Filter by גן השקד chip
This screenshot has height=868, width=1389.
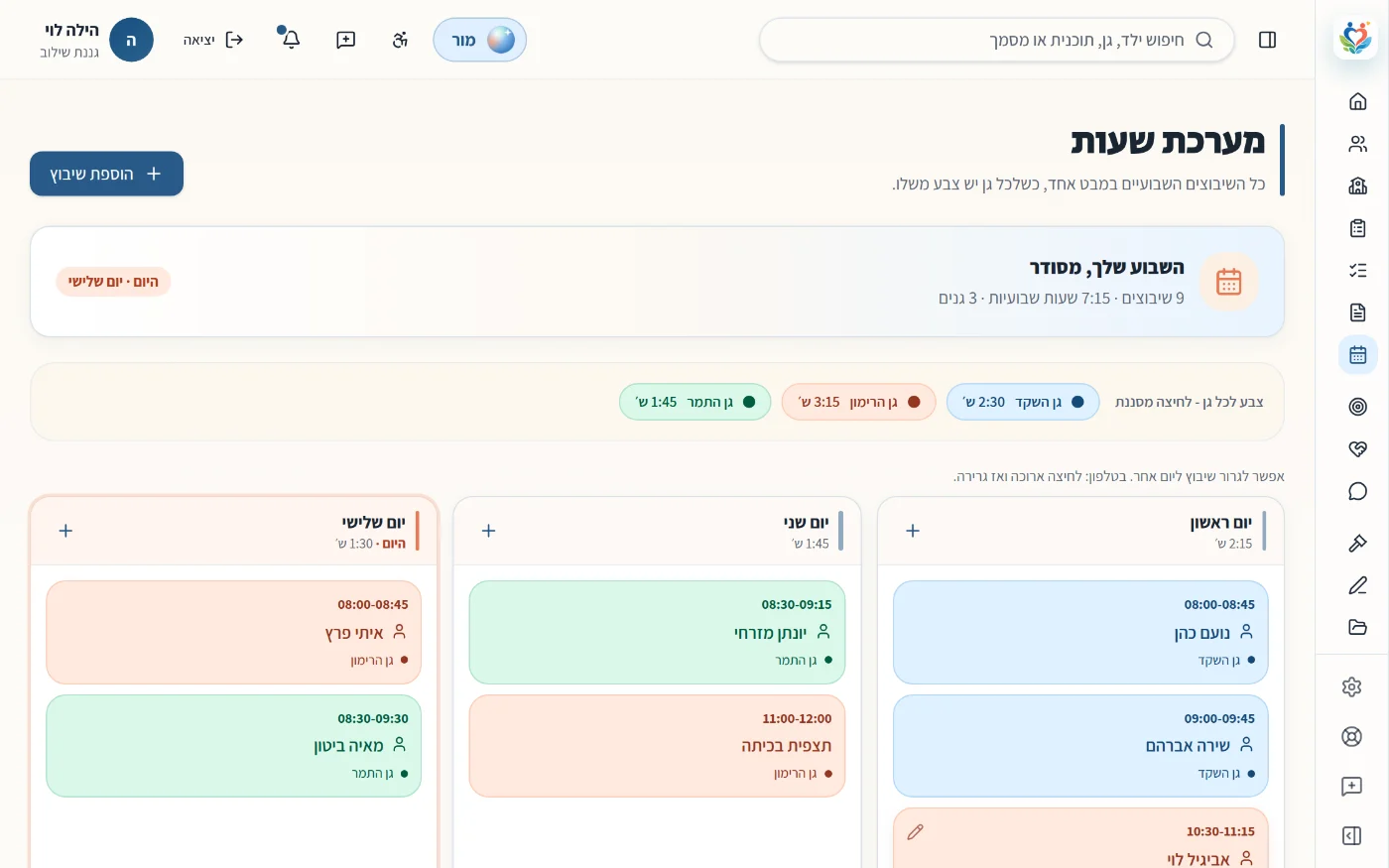click(1023, 402)
